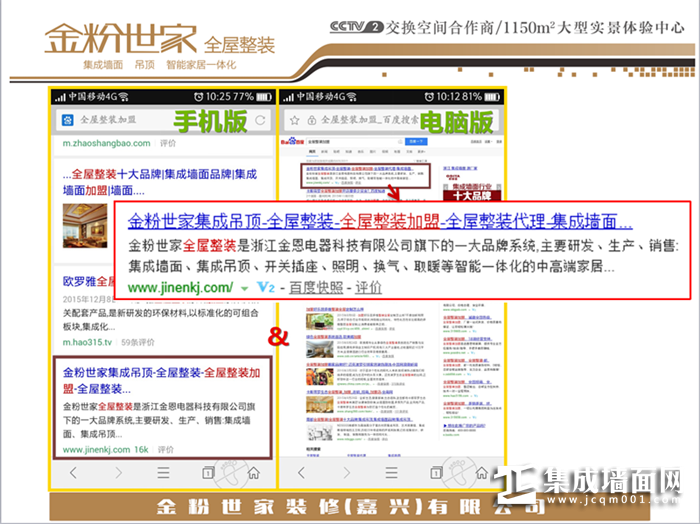Open the m.zhaoshangbao.com link
700x524 pixels.
pos(106,143)
